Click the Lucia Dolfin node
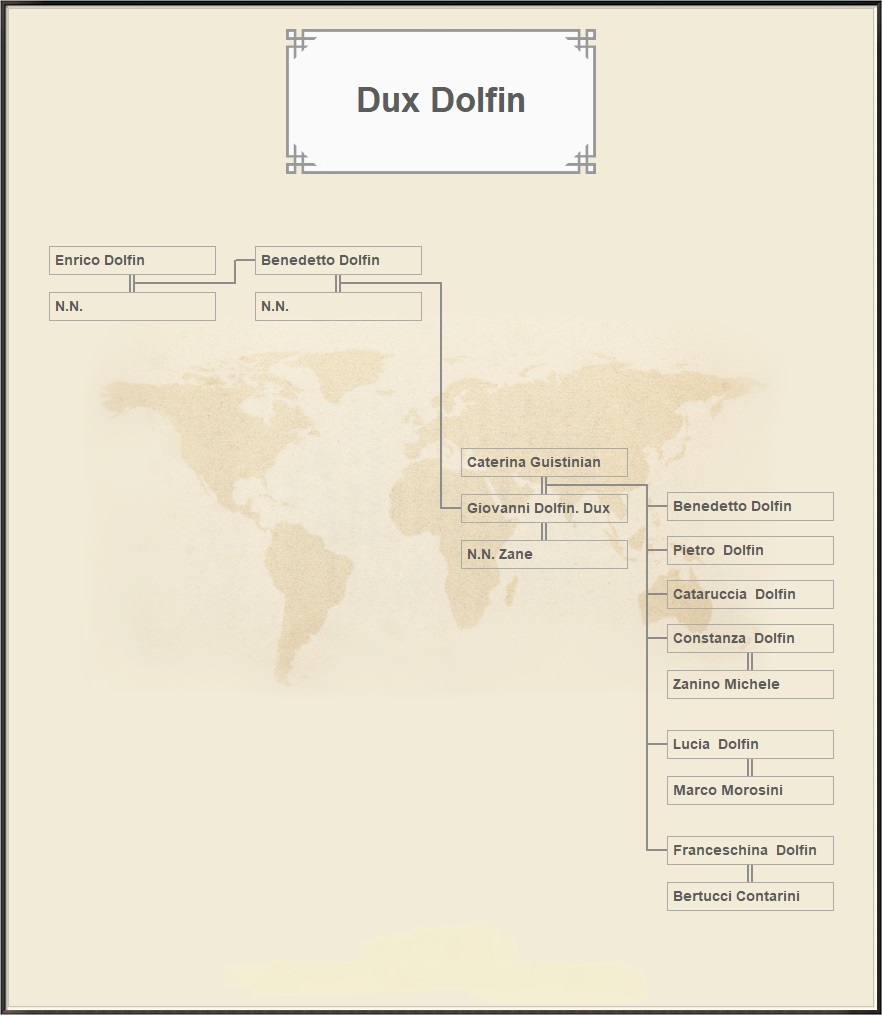Image resolution: width=882 pixels, height=1015 pixels. point(750,744)
